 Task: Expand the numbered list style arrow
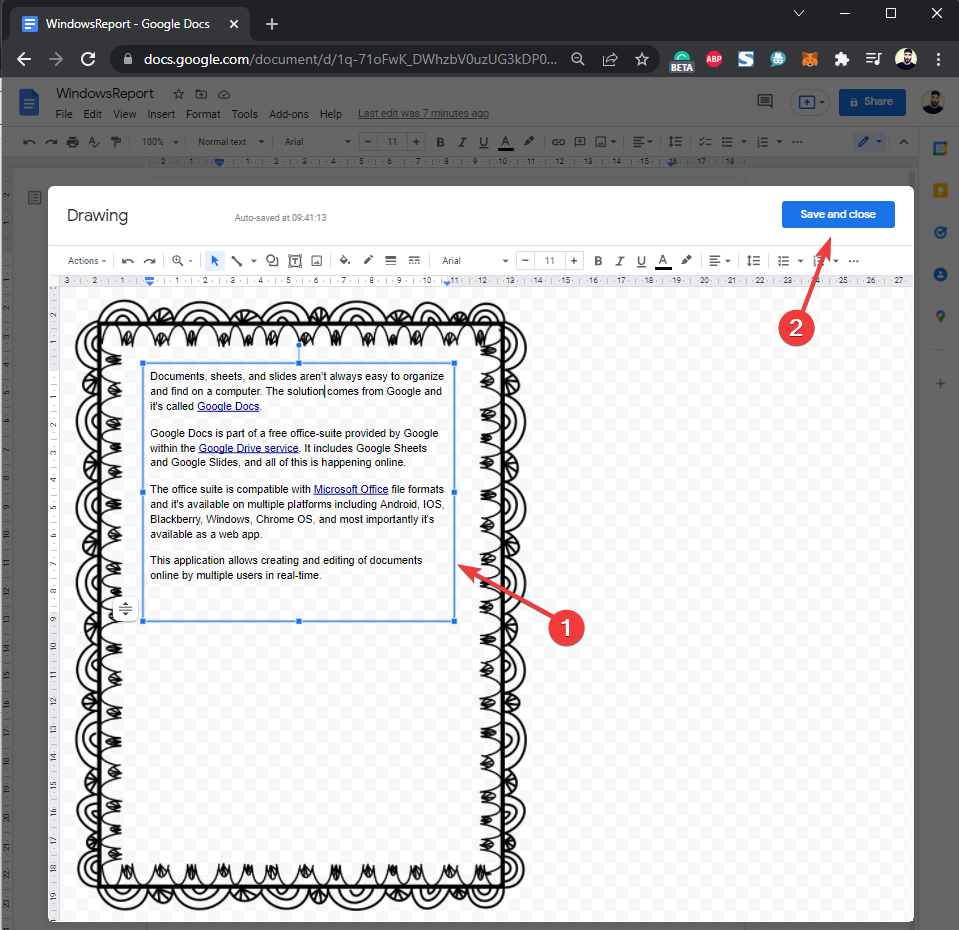pos(835,261)
